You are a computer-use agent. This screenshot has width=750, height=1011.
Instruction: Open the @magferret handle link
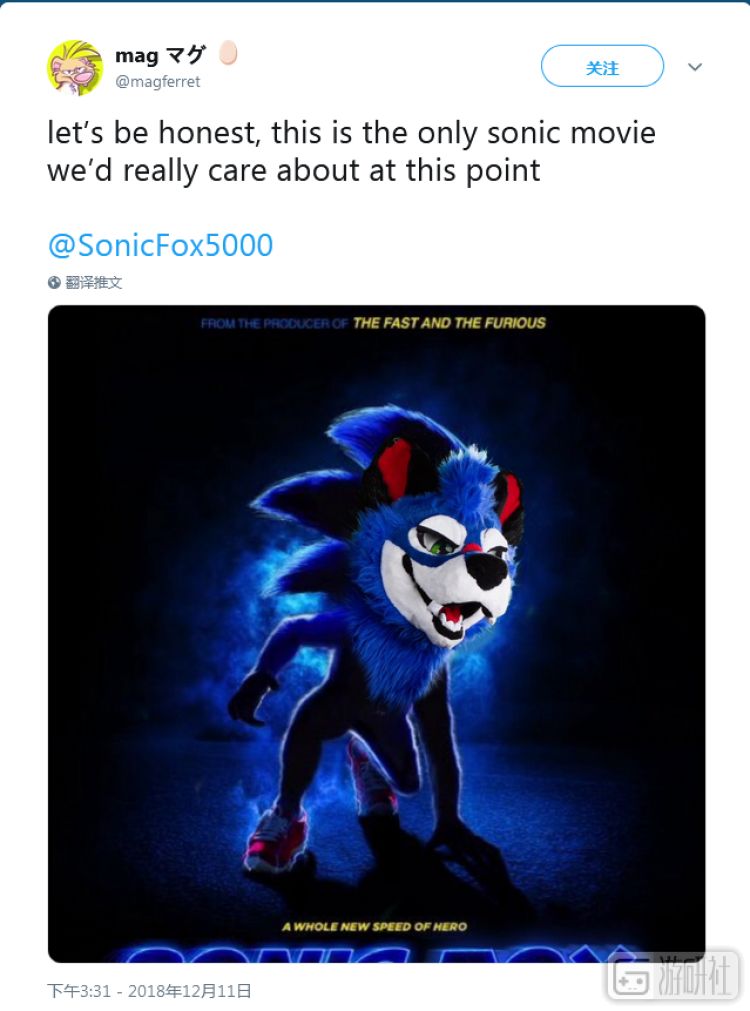[x=157, y=82]
